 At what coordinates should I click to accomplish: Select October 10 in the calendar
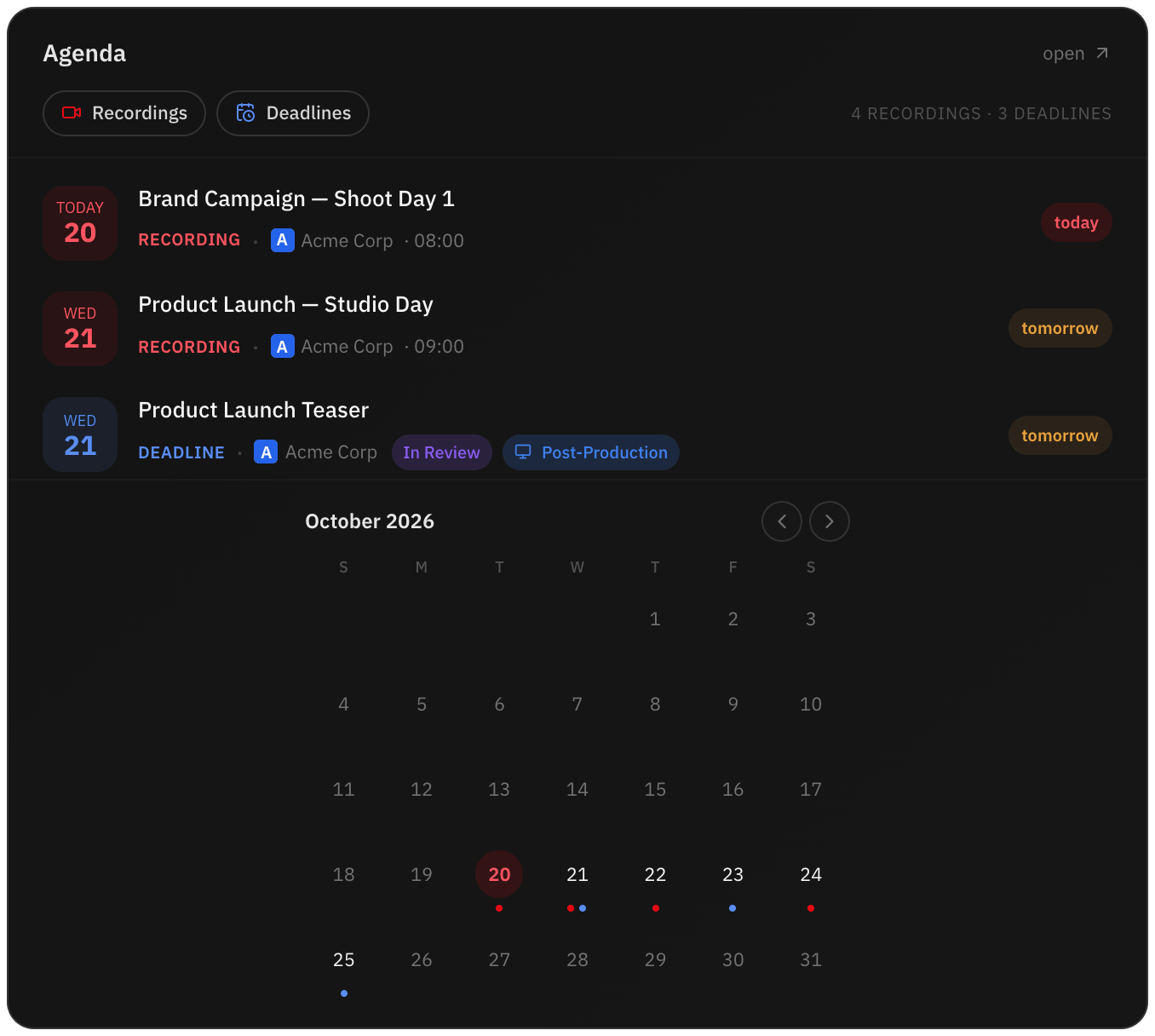[811, 704]
